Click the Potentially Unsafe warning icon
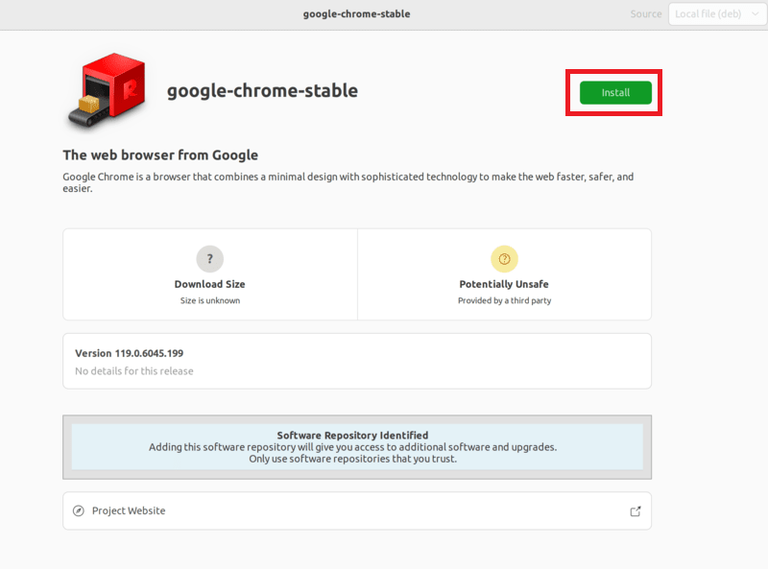This screenshot has height=569, width=768. point(504,259)
